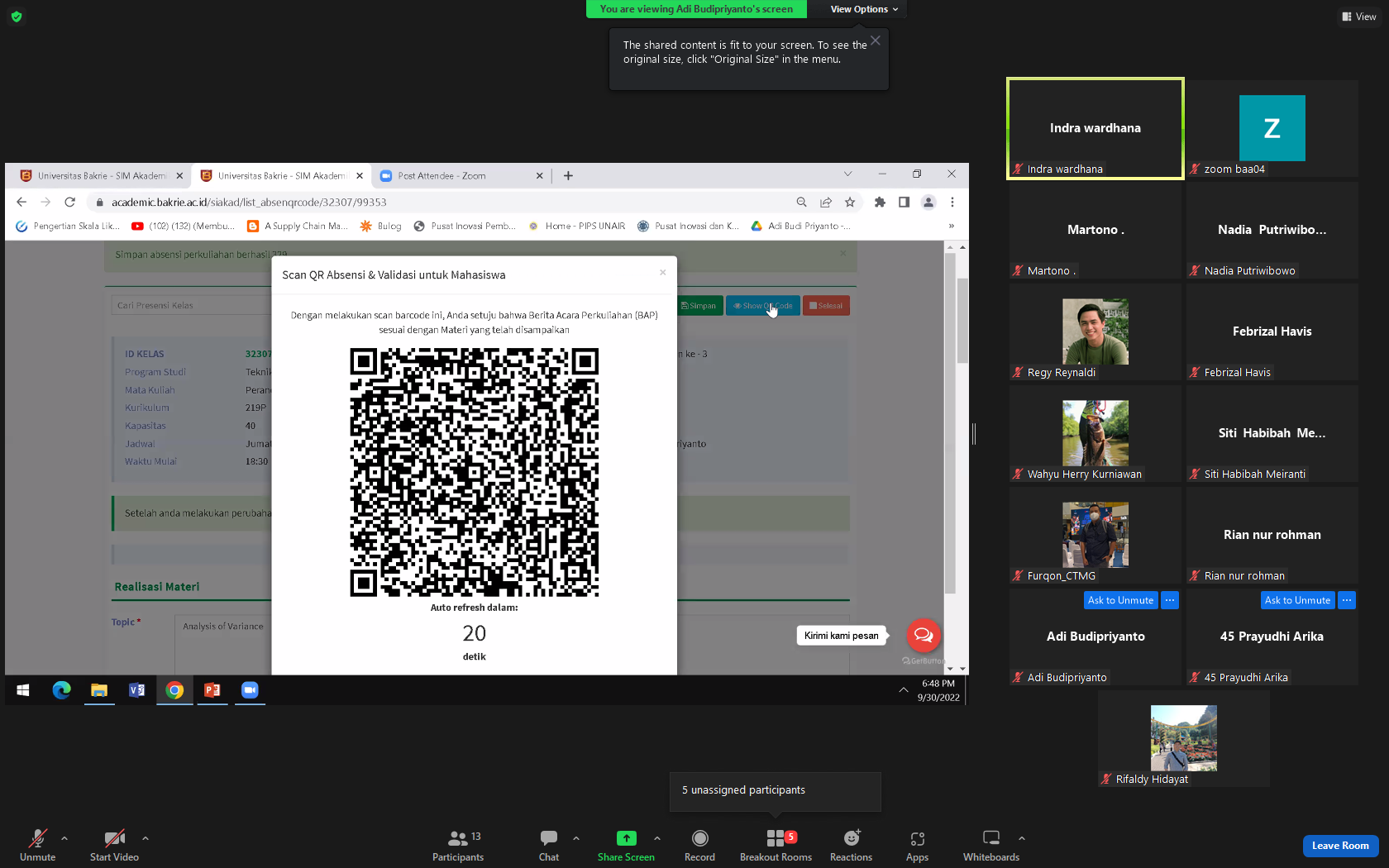Screen dimensions: 1389x868
Task: Expand video options caret next to Start Video
Action: [x=146, y=838]
